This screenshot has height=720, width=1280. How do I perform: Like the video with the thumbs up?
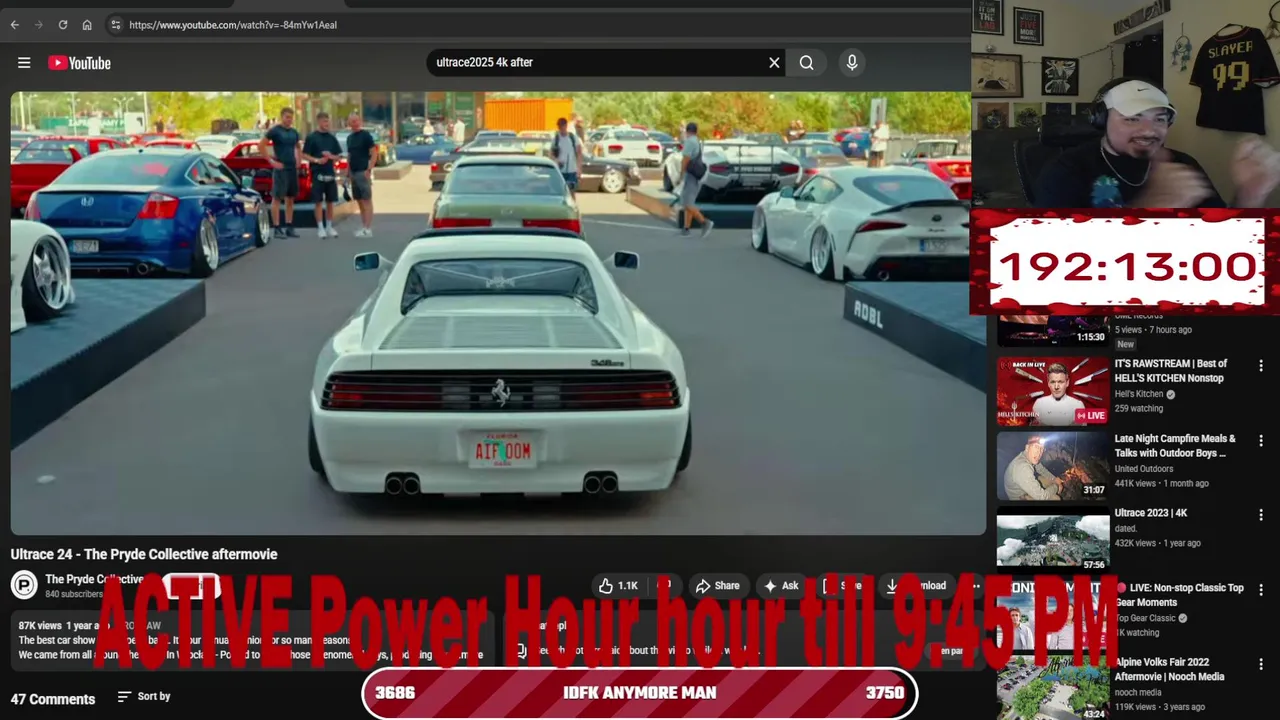point(618,586)
